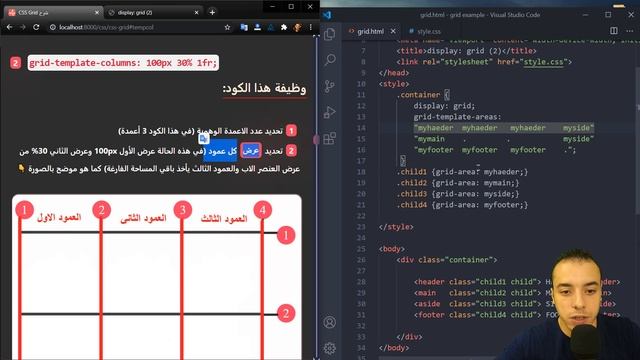Click the .child4 grid-area myfooter line
Viewport: 640px width, 360px height.
[x=462, y=205]
